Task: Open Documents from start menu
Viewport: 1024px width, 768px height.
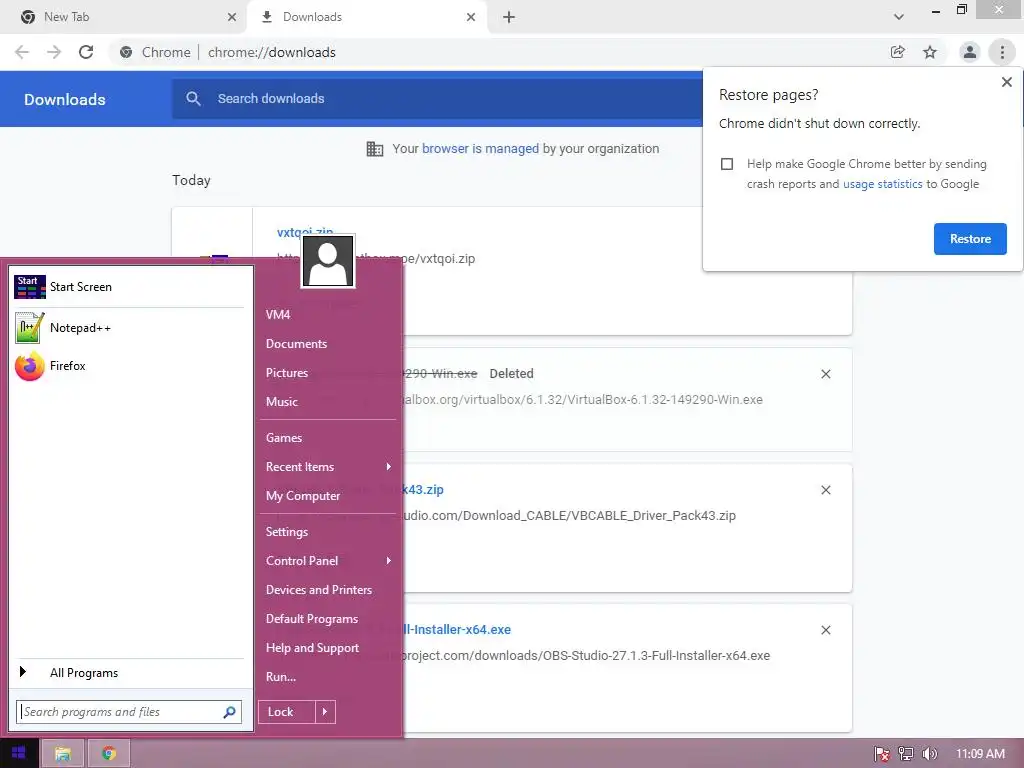Action: [296, 344]
